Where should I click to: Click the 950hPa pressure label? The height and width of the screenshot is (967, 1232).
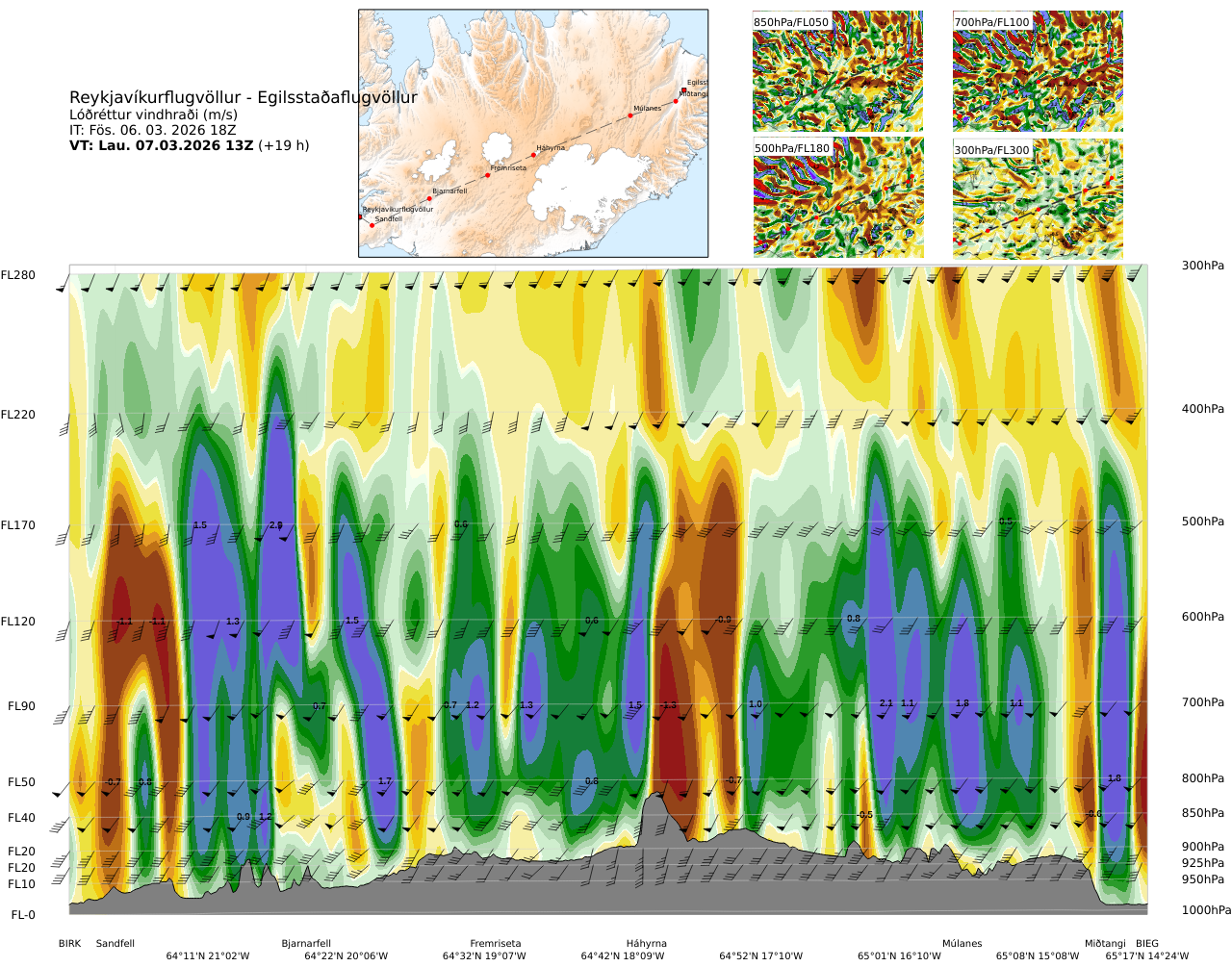(1203, 879)
